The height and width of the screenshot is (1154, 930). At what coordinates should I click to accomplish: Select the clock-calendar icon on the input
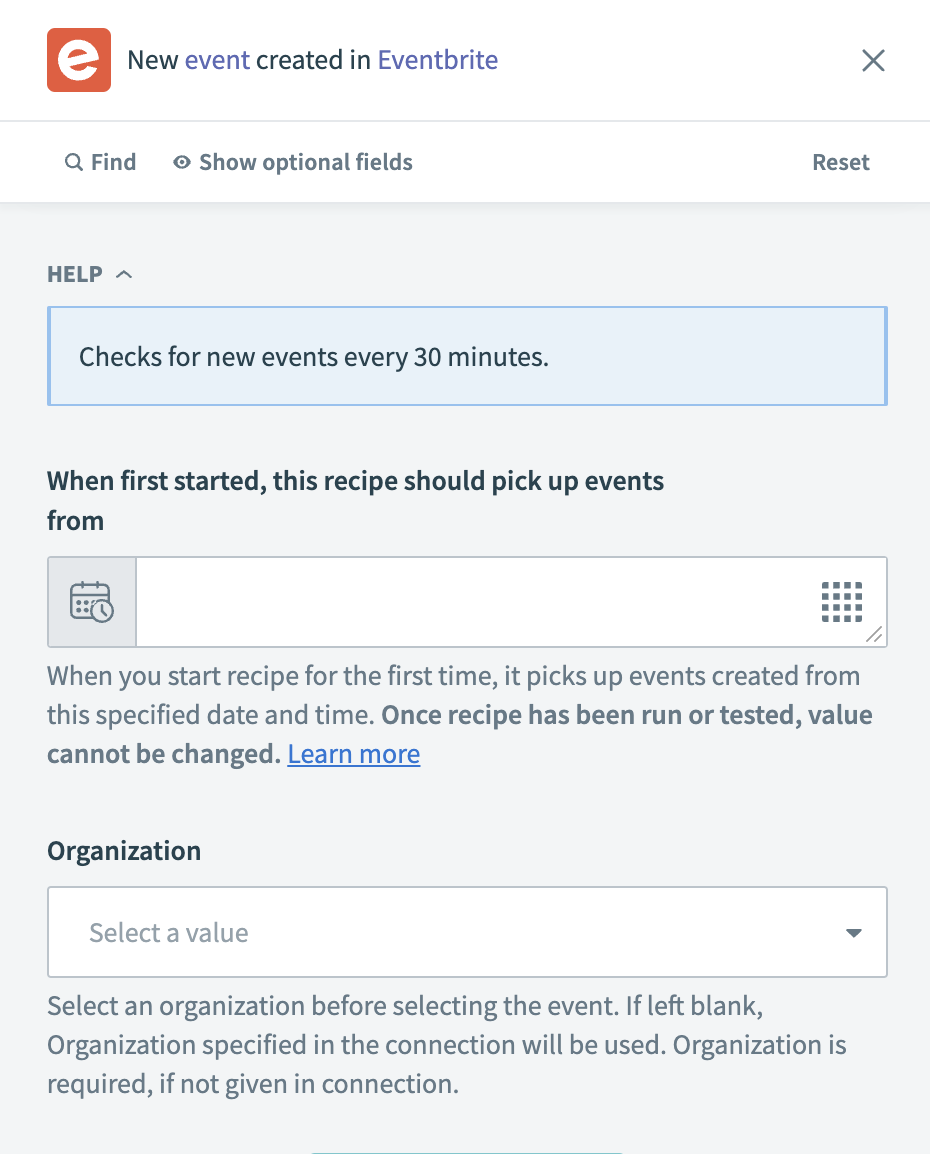point(91,601)
